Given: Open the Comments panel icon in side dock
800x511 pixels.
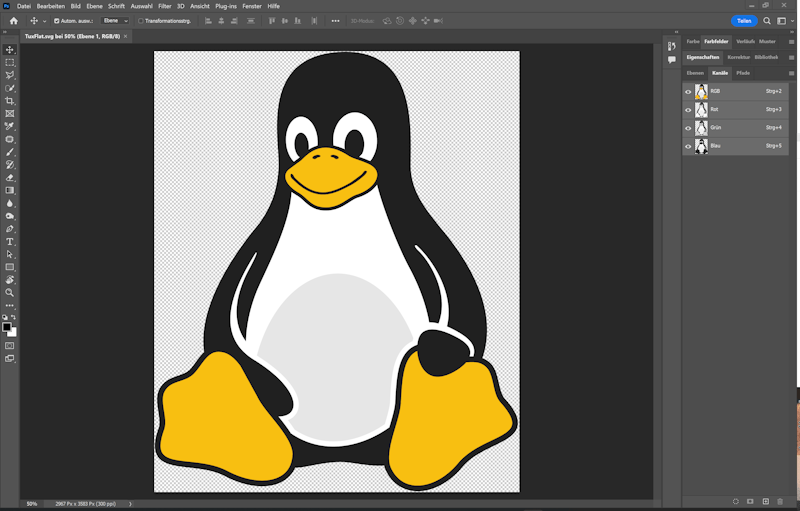Looking at the screenshot, I should 671,60.
